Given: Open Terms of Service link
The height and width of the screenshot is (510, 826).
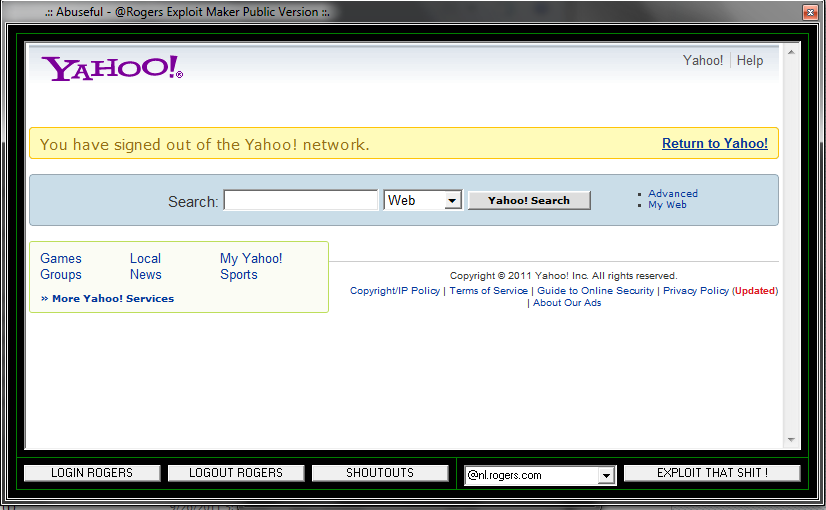Looking at the screenshot, I should point(488,290).
